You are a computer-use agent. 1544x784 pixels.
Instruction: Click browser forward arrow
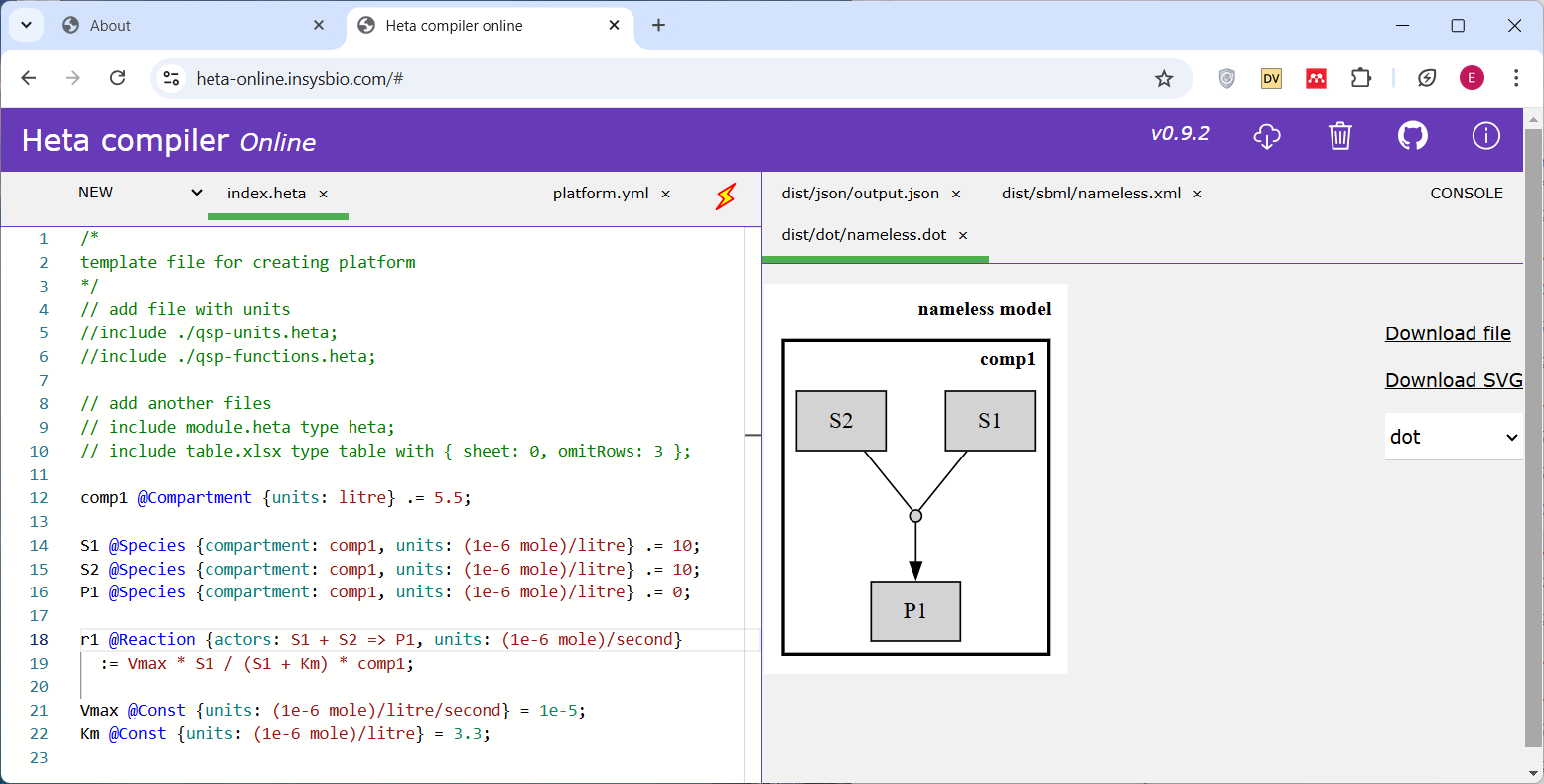(72, 78)
